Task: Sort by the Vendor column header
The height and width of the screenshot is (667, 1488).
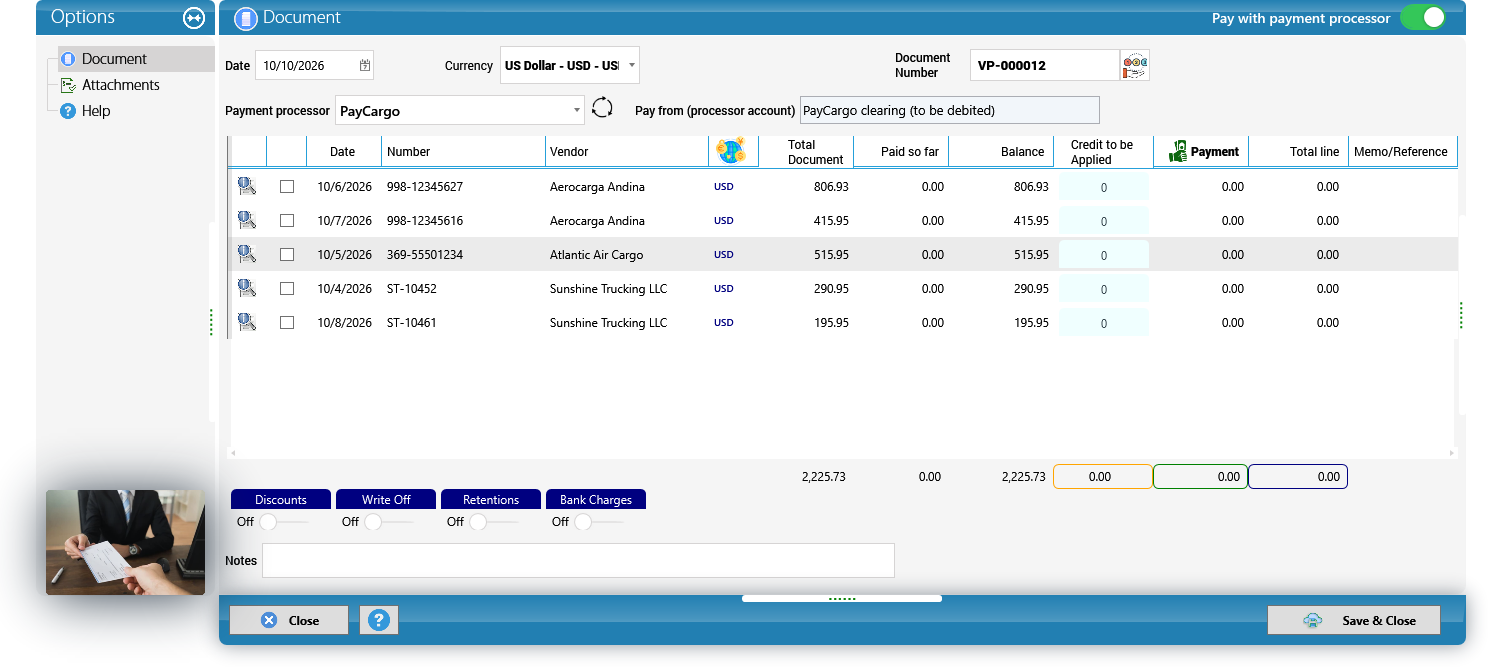Action: pyautogui.click(x=626, y=152)
